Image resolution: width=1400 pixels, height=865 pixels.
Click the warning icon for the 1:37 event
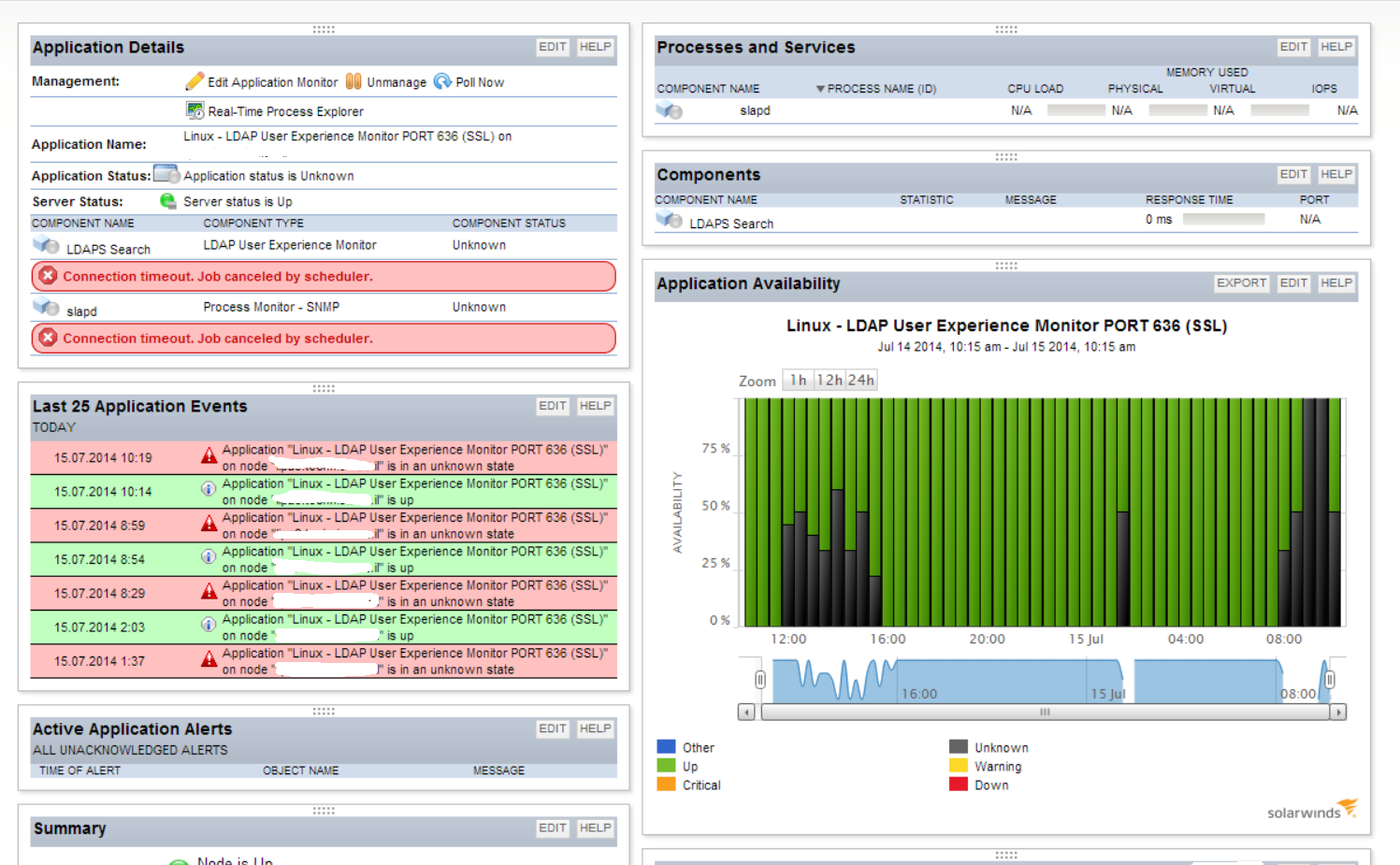(x=209, y=659)
